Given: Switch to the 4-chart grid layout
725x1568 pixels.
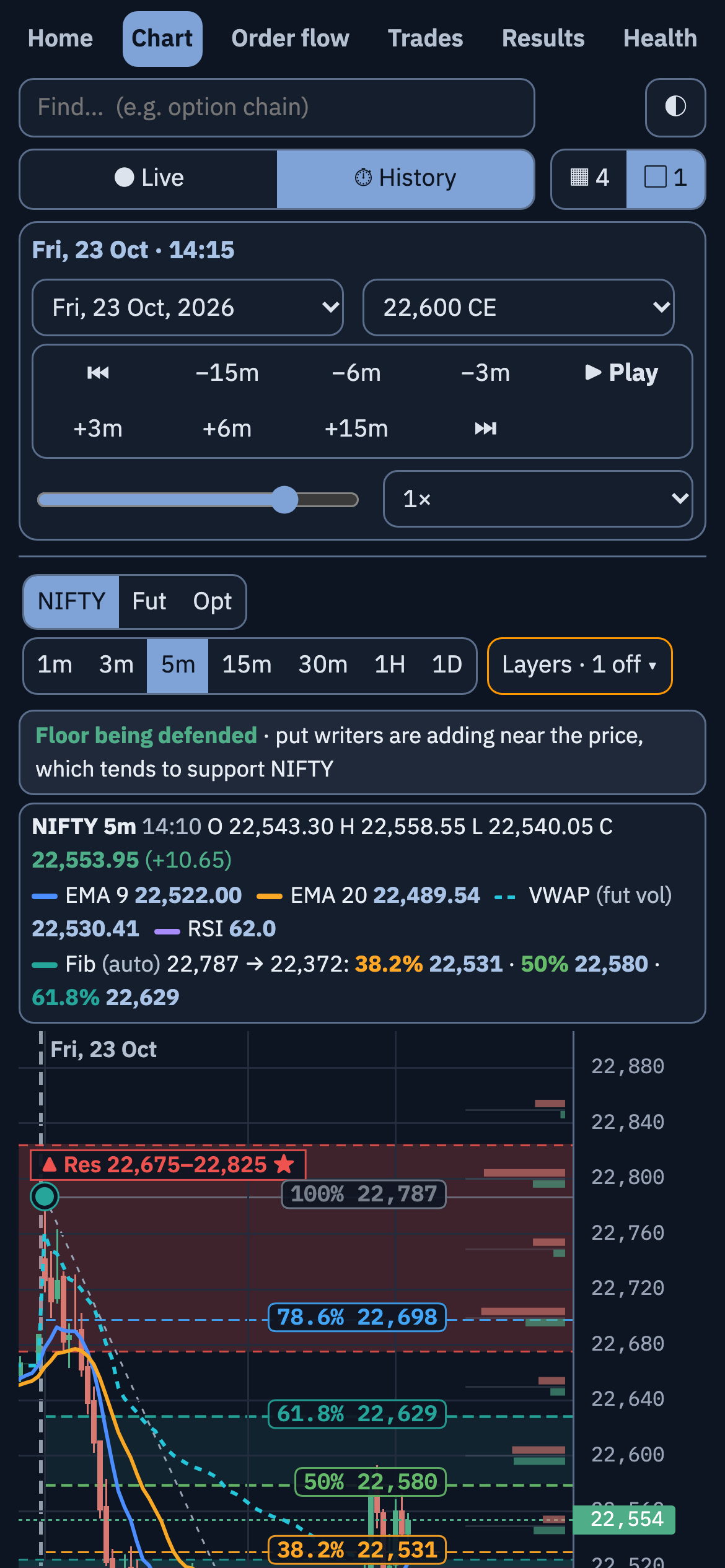Looking at the screenshot, I should tap(589, 178).
